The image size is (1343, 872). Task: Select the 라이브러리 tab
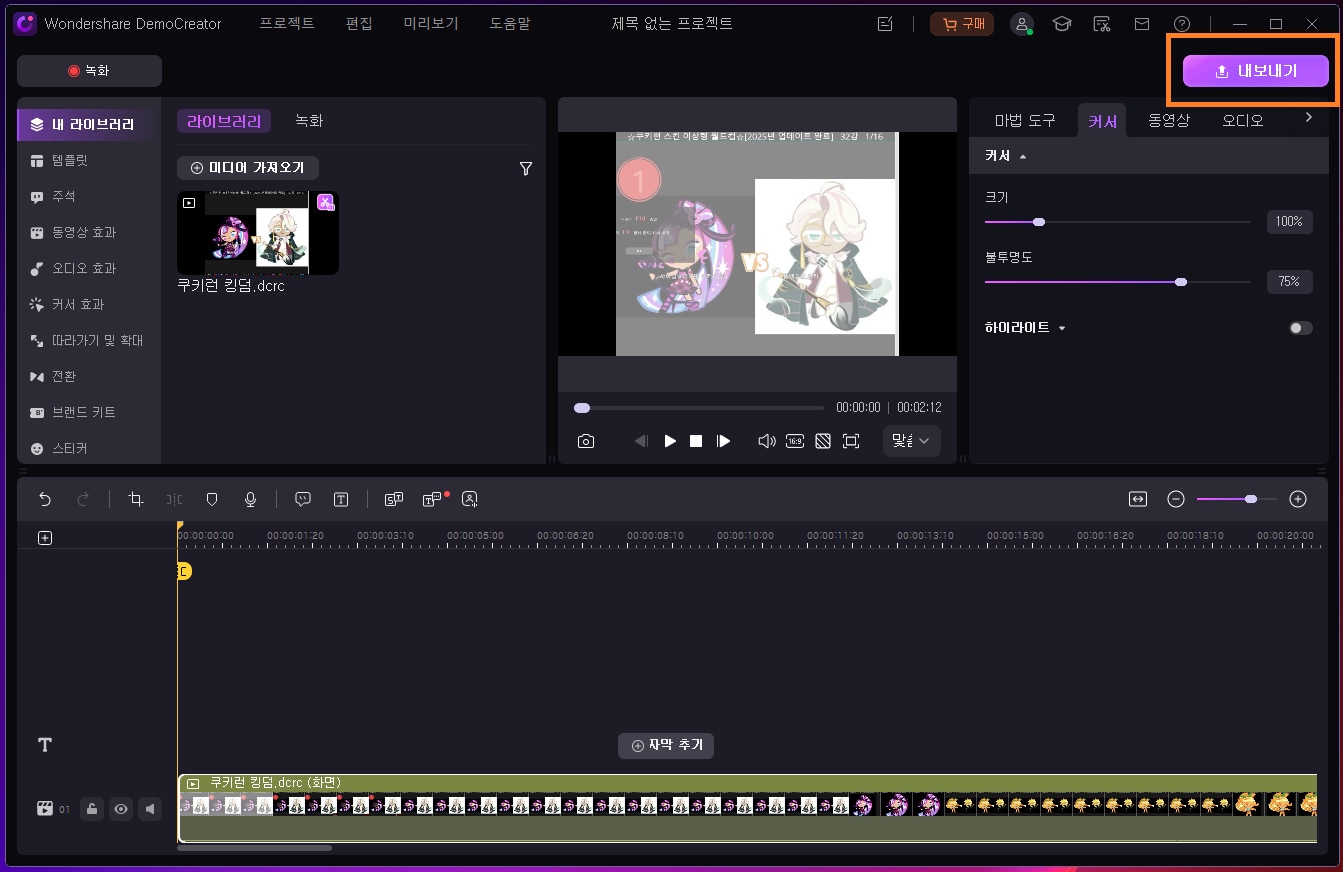[x=224, y=121]
